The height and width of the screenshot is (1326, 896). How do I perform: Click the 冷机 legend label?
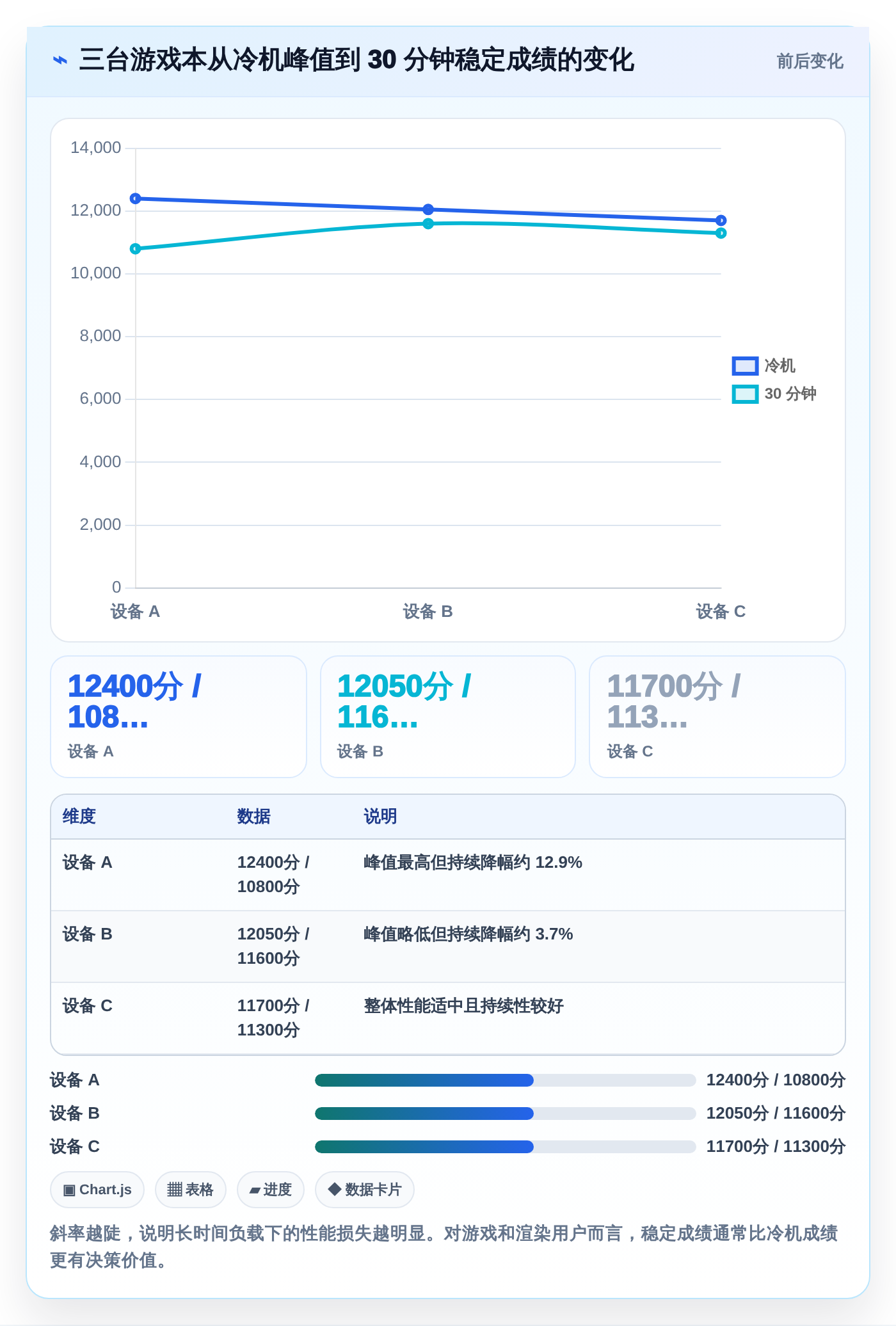[x=780, y=366]
